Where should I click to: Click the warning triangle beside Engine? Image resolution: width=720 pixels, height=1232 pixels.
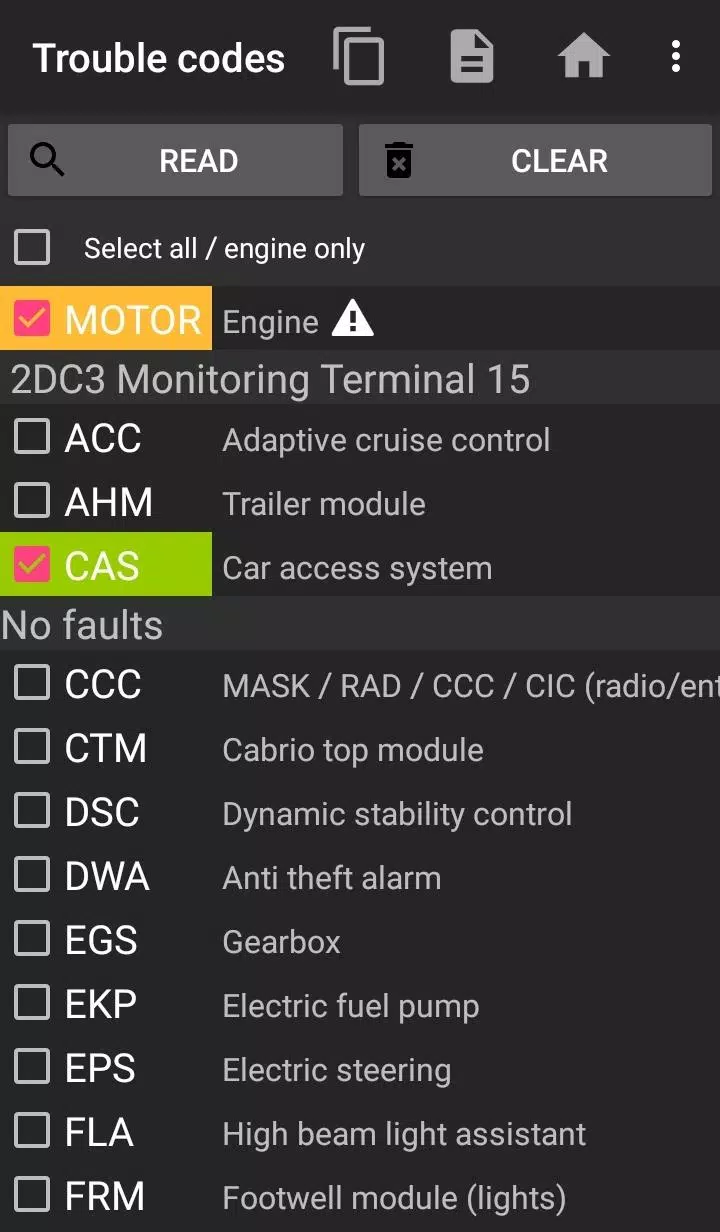click(351, 320)
